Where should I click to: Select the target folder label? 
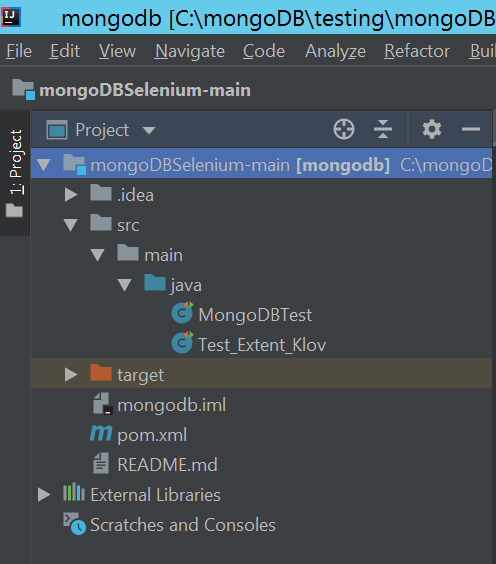[141, 376]
